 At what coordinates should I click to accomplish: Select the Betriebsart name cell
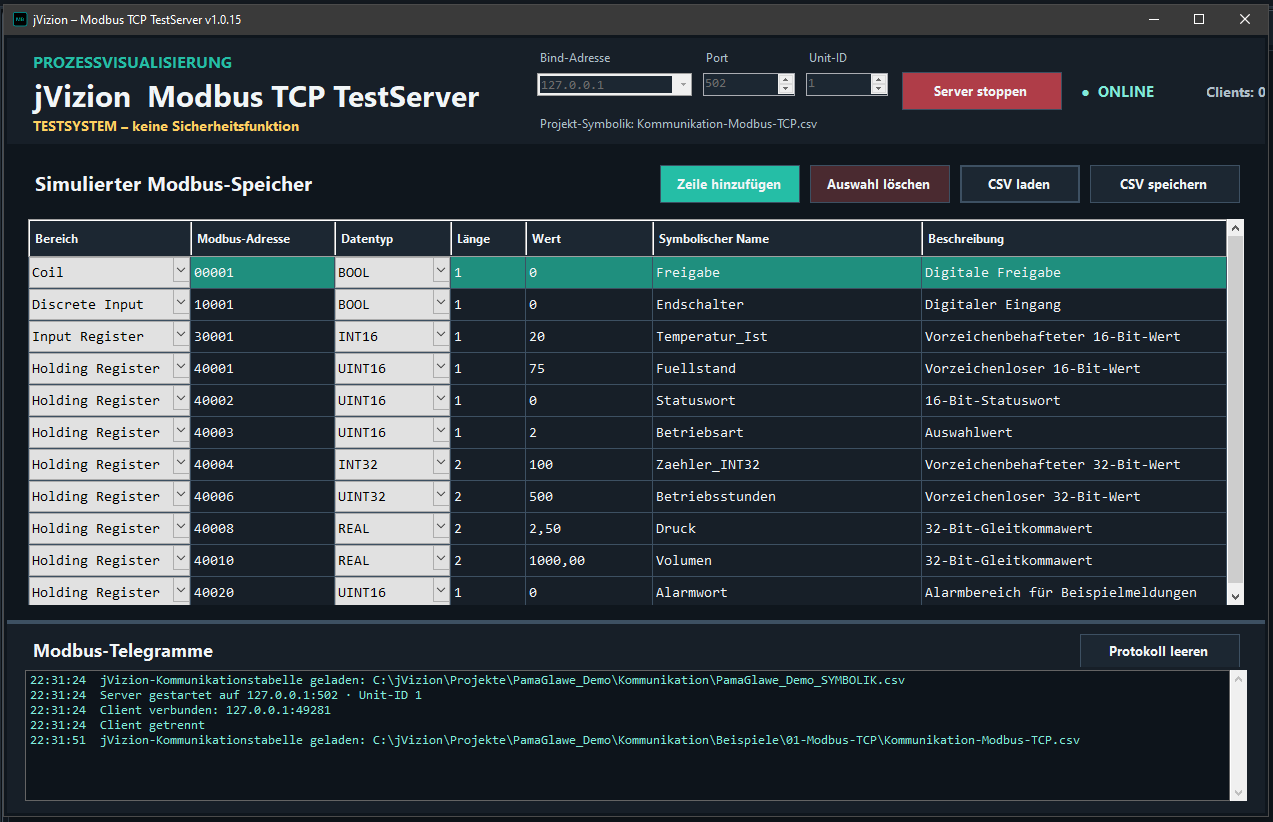787,432
